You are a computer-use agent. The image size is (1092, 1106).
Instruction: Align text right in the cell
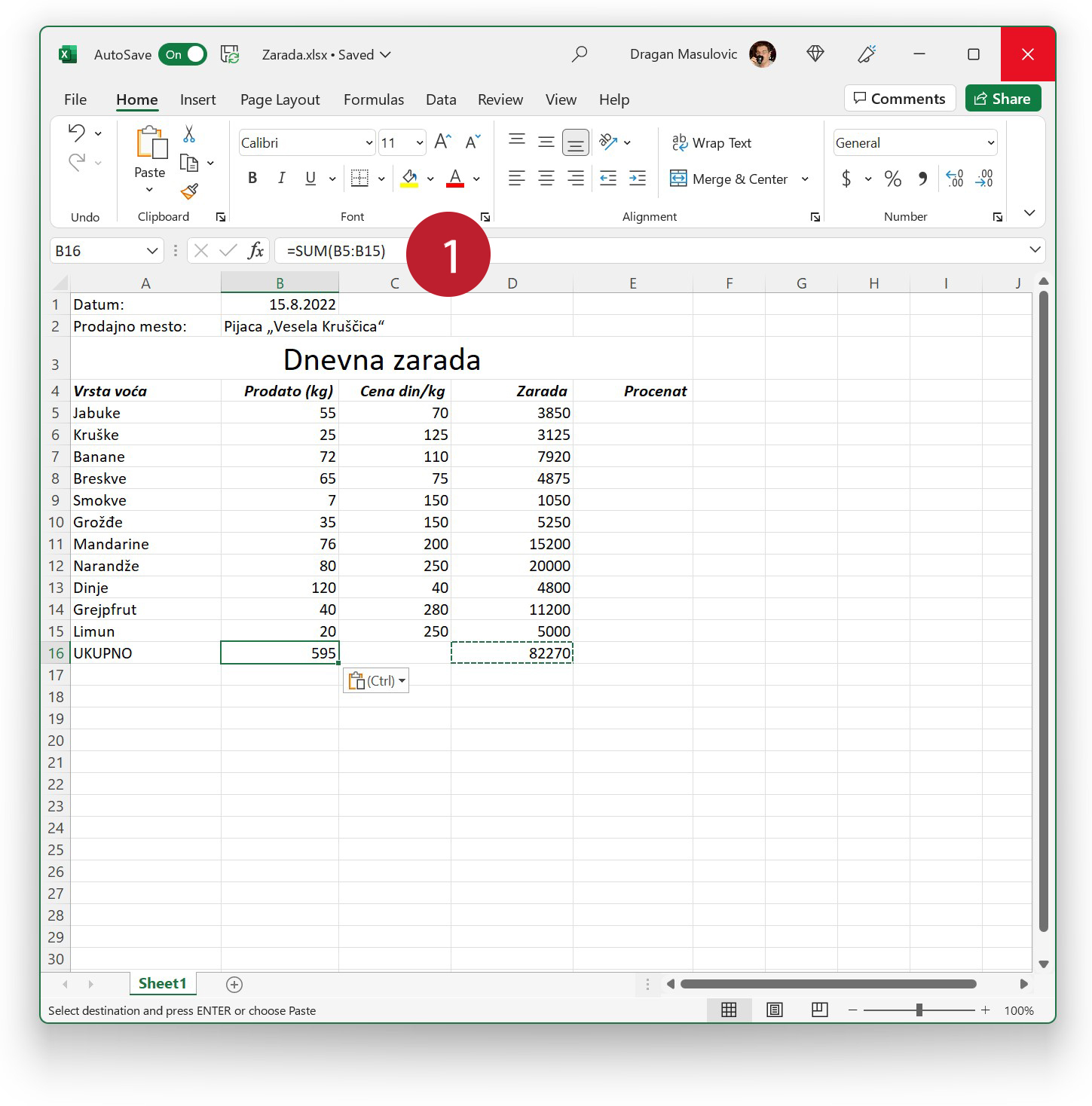click(576, 179)
